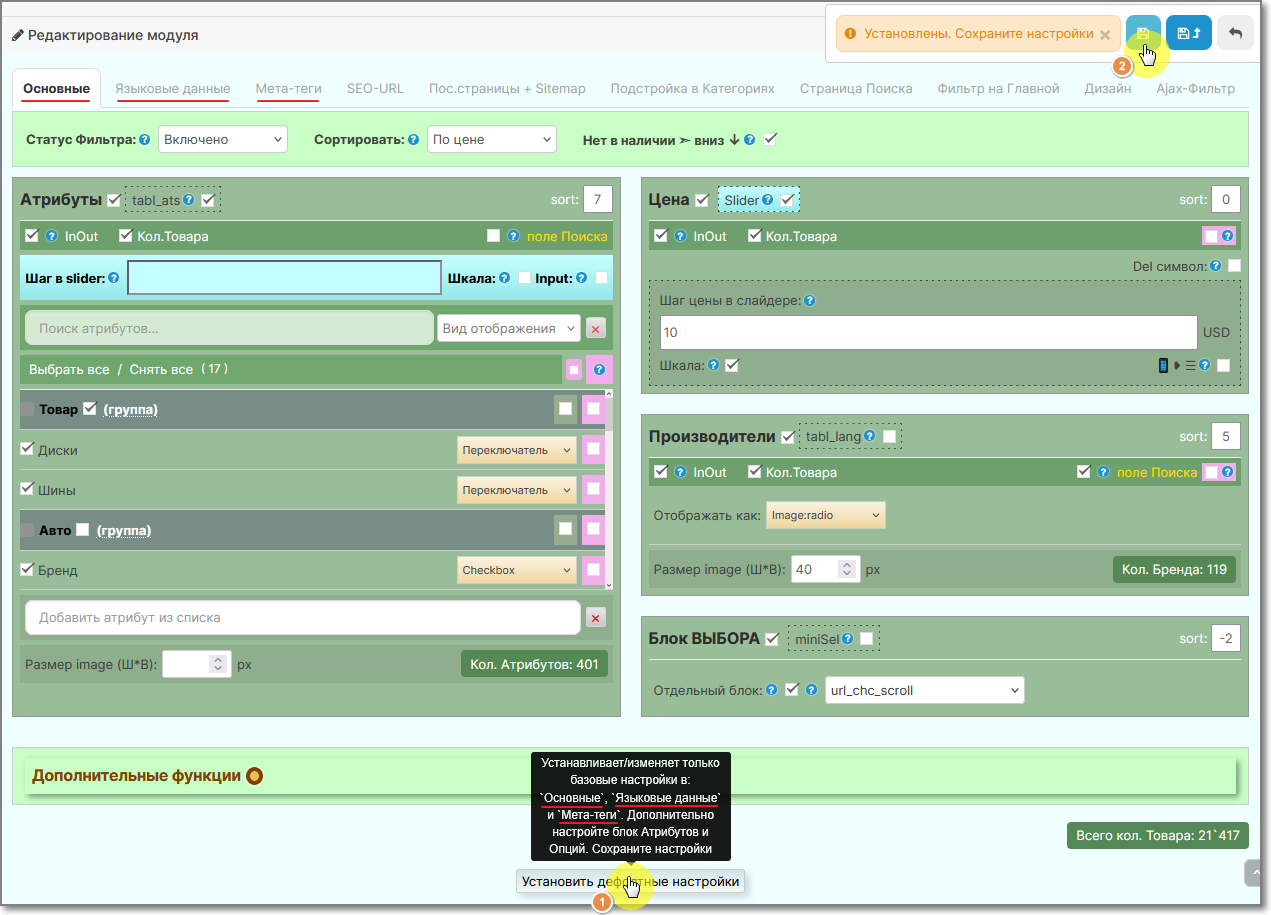Click the Снять все link
1271x915 pixels.
[x=161, y=369]
